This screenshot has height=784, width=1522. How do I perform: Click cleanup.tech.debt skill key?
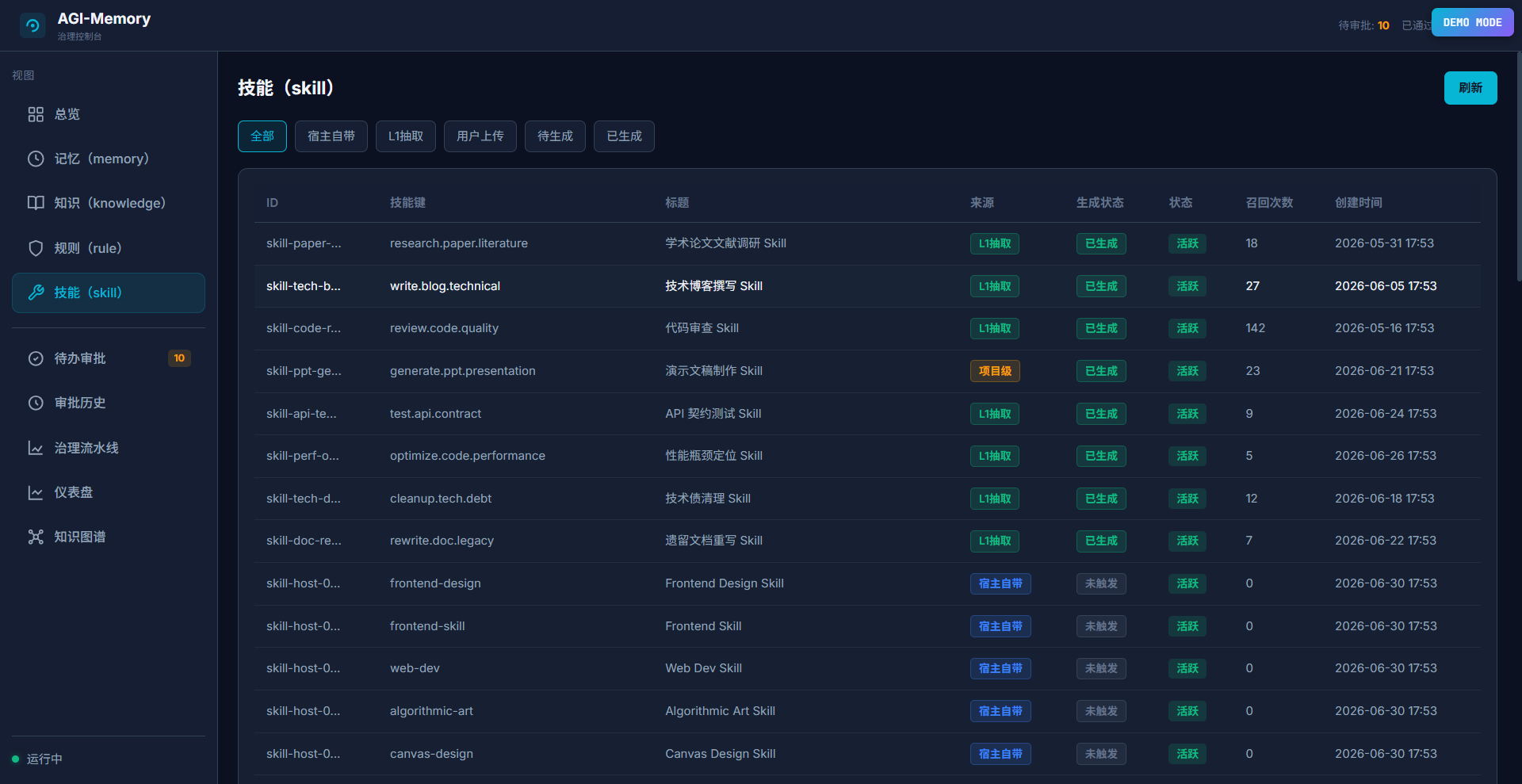441,499
